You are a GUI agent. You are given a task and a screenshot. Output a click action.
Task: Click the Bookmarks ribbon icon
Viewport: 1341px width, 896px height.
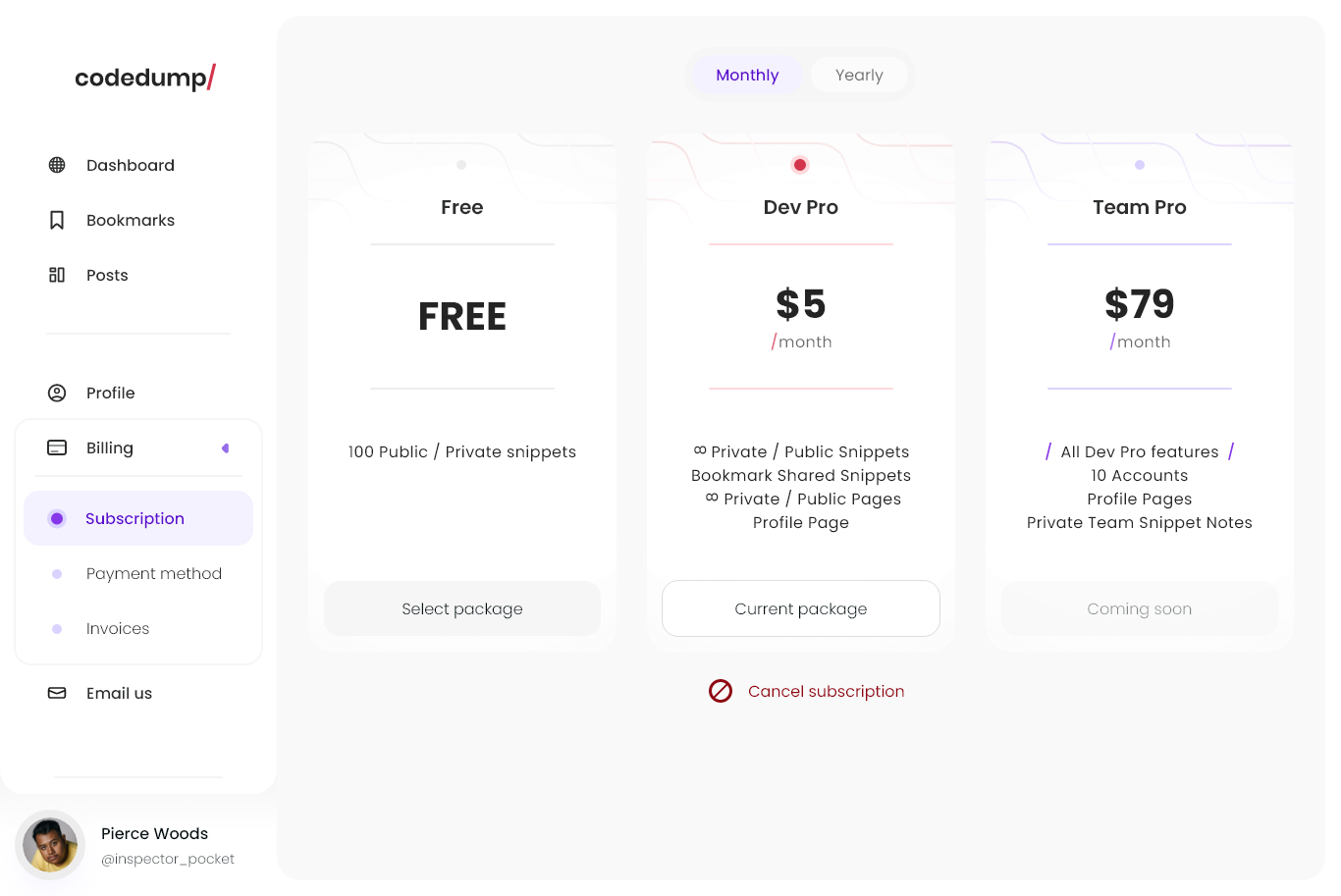[x=57, y=220]
